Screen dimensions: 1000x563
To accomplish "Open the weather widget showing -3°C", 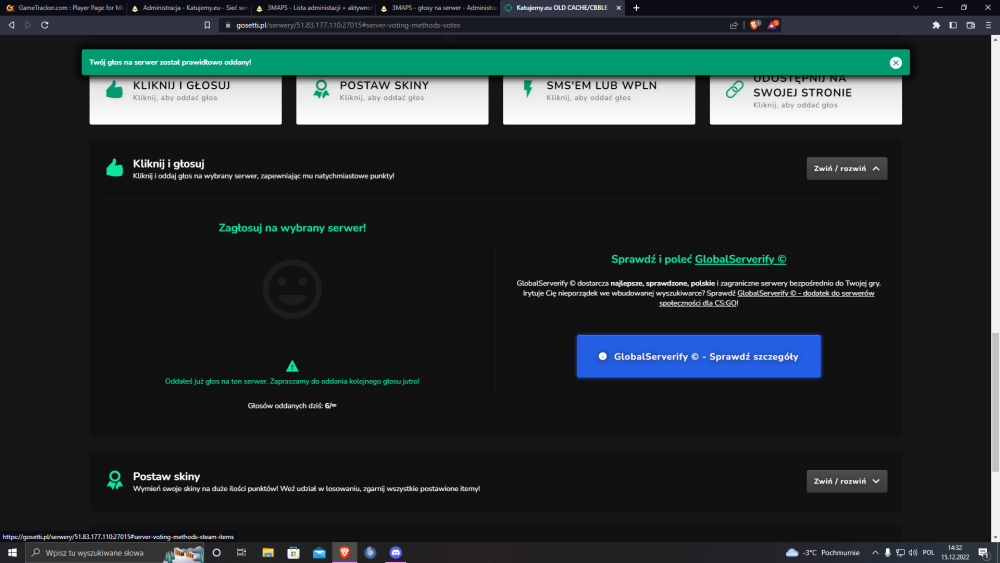I will [822, 552].
